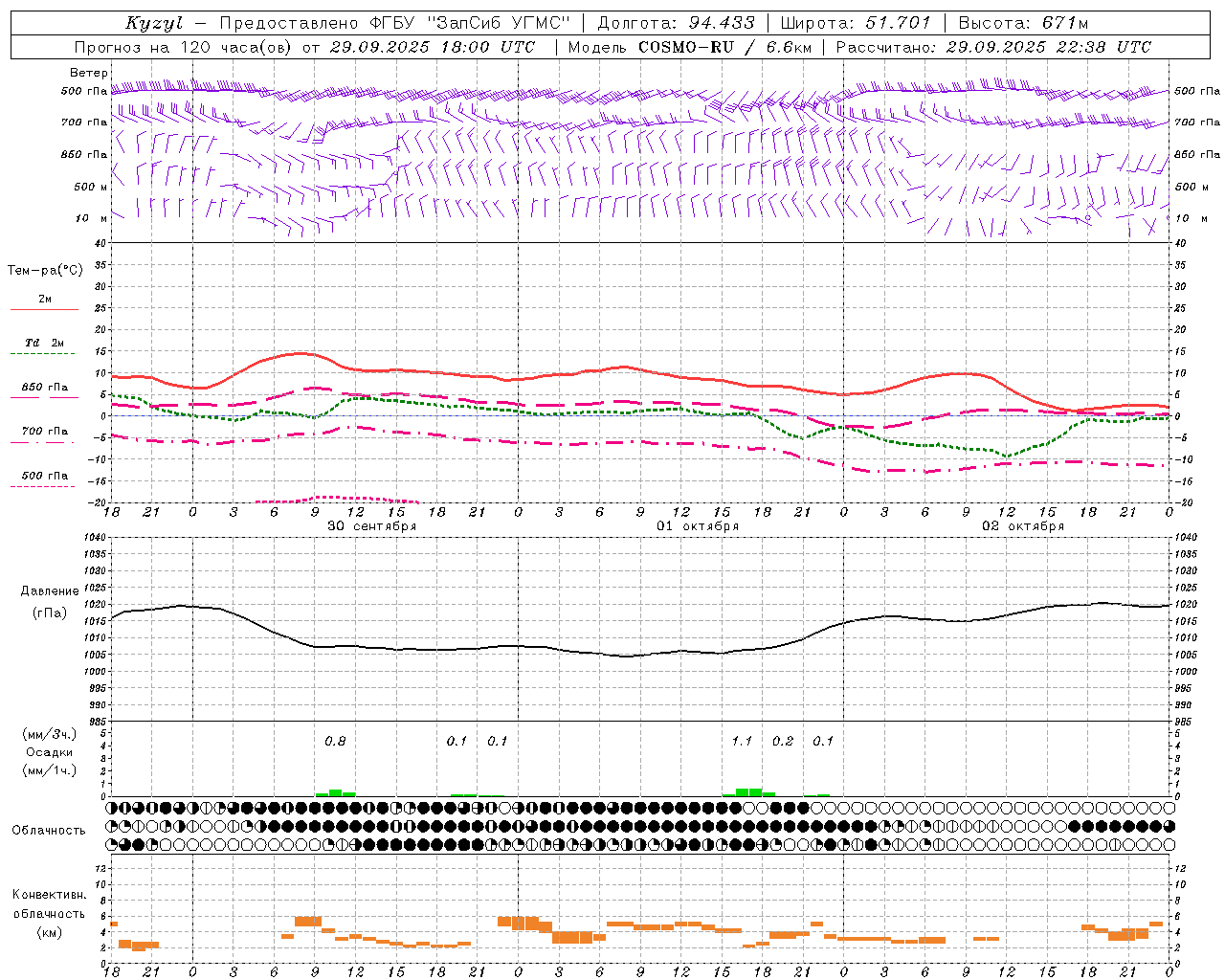Click the model label "Модель COSMO-RU / 6.6км"

[x=689, y=47]
